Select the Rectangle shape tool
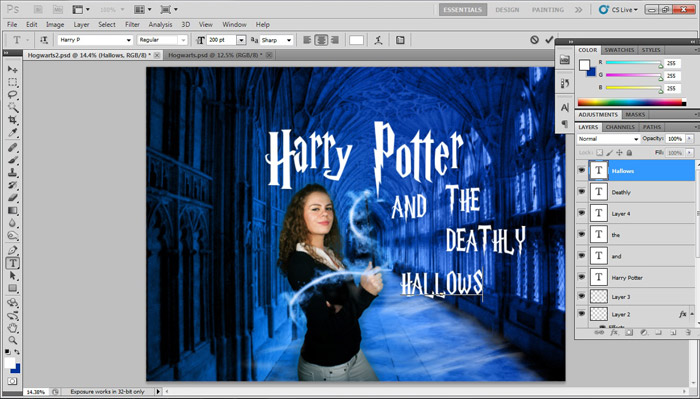The image size is (700, 399). 12,288
